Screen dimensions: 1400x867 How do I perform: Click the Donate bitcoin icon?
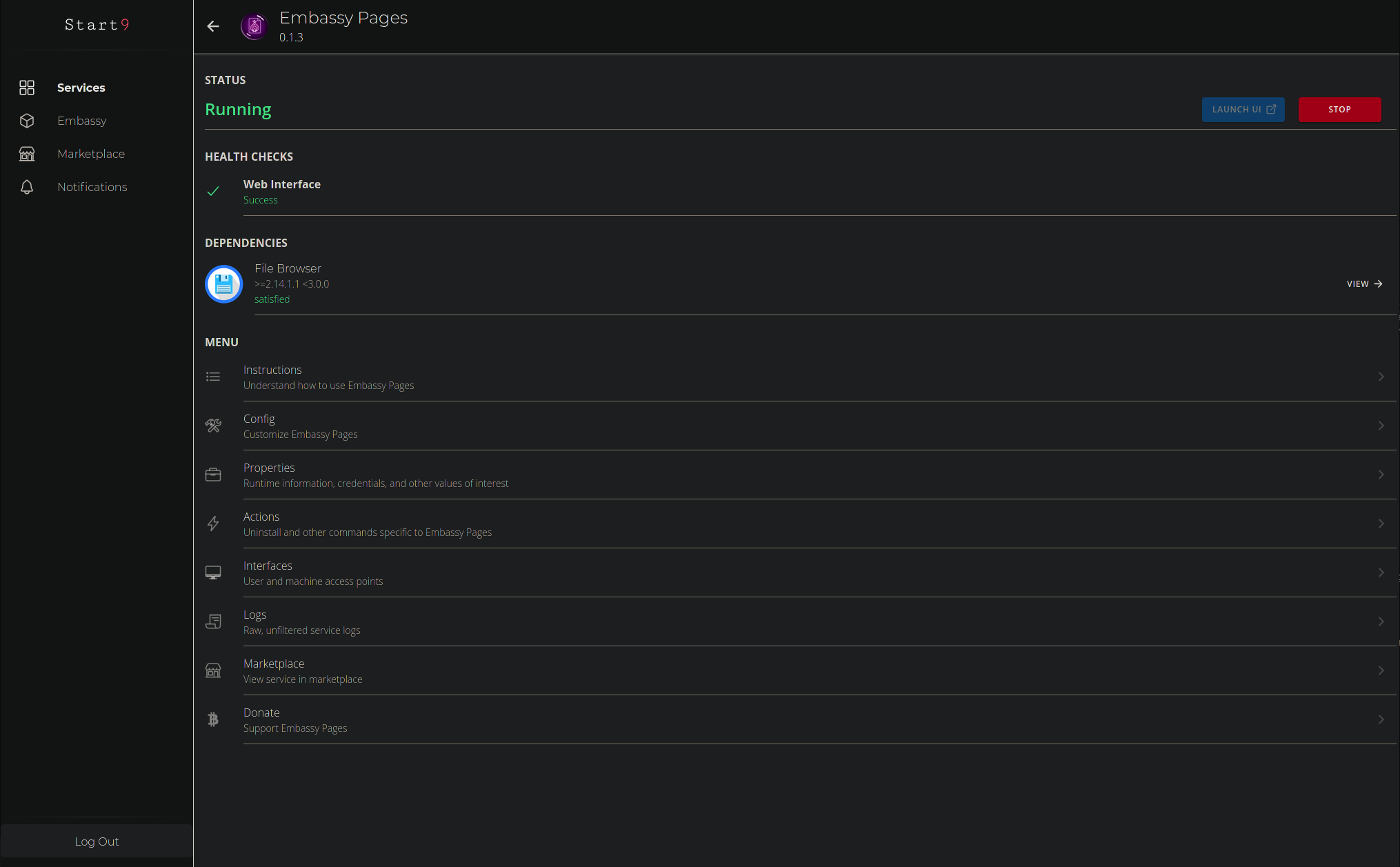click(213, 719)
